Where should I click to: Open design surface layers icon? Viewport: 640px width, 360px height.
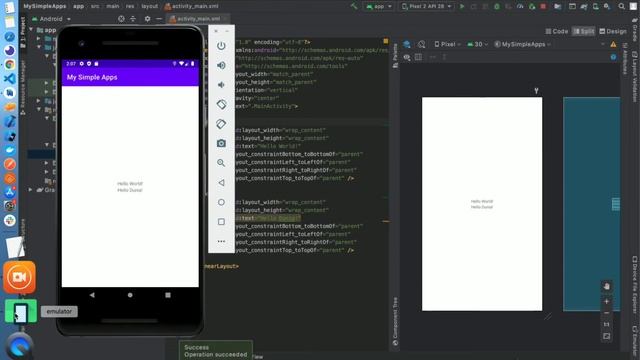[407, 44]
